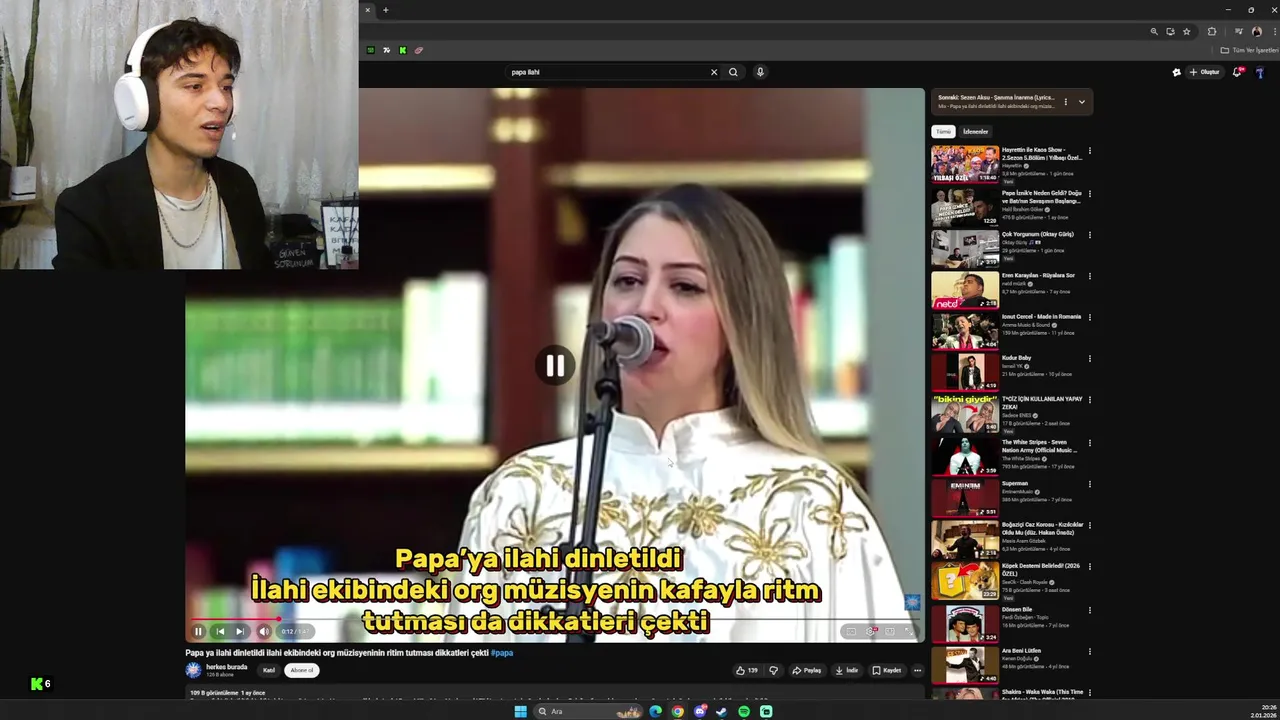1280x720 pixels.
Task: Open Chrome three-dot menu
Action: (x=1274, y=31)
